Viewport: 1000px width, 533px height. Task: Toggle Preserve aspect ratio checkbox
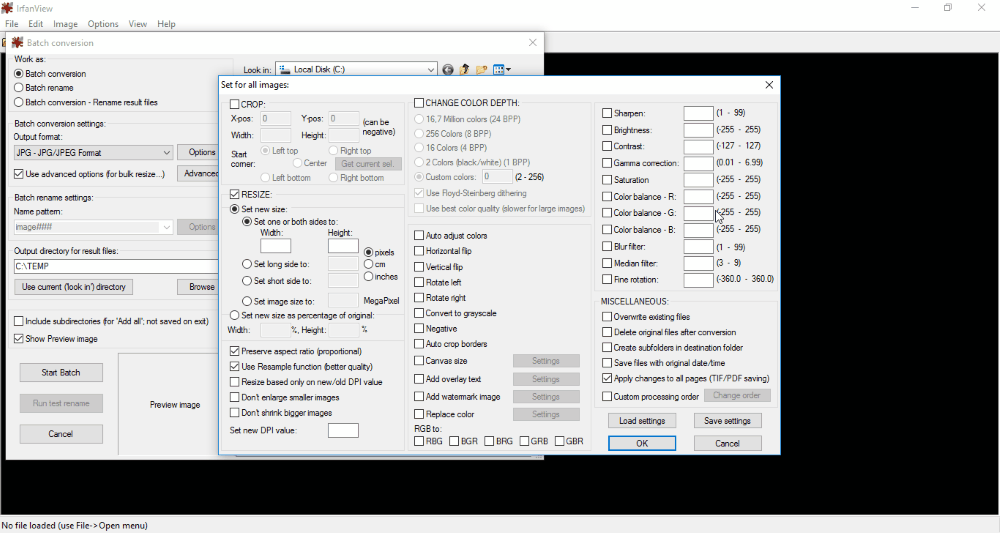[235, 351]
